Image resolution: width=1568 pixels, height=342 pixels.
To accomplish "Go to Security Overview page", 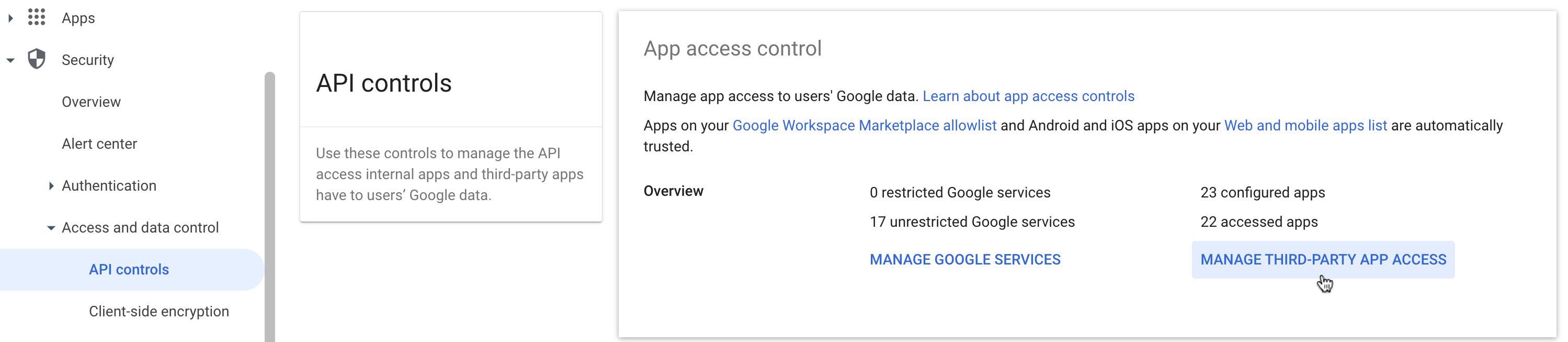I will 92,102.
